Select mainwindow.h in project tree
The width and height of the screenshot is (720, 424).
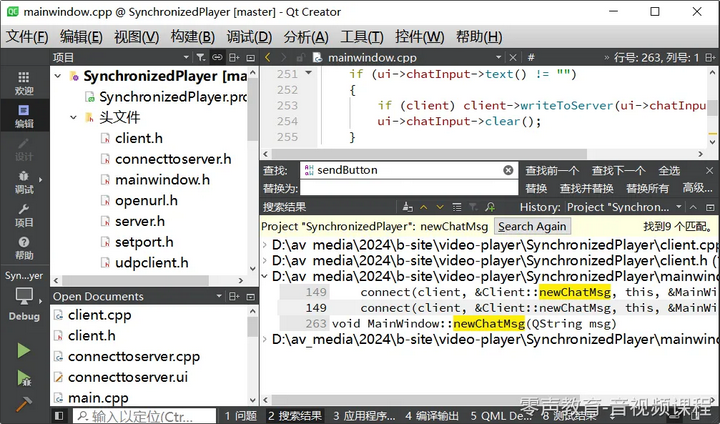coord(163,180)
